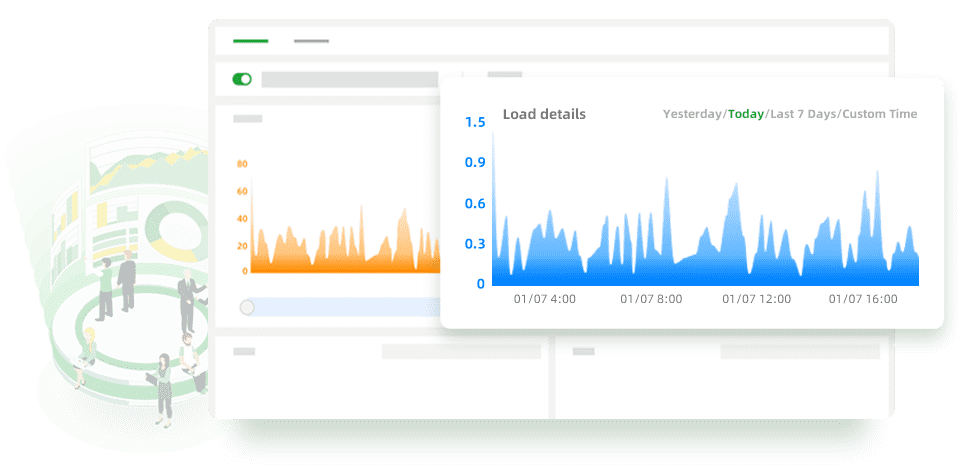
Task: Select the Today time range
Action: 745,114
